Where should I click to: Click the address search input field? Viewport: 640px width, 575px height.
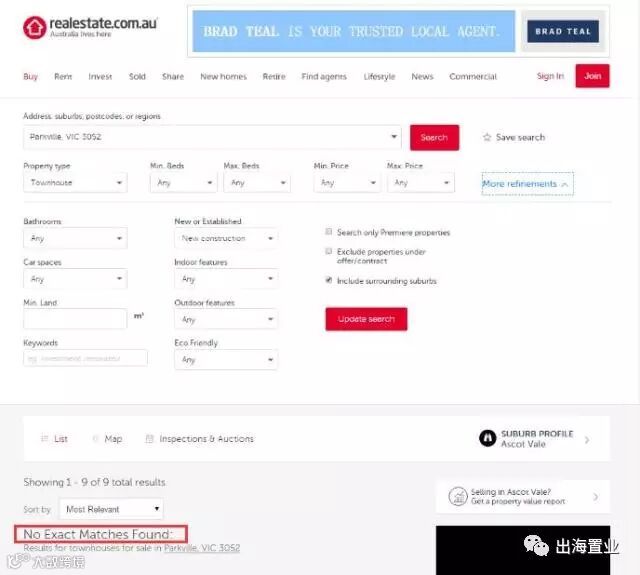click(x=212, y=137)
